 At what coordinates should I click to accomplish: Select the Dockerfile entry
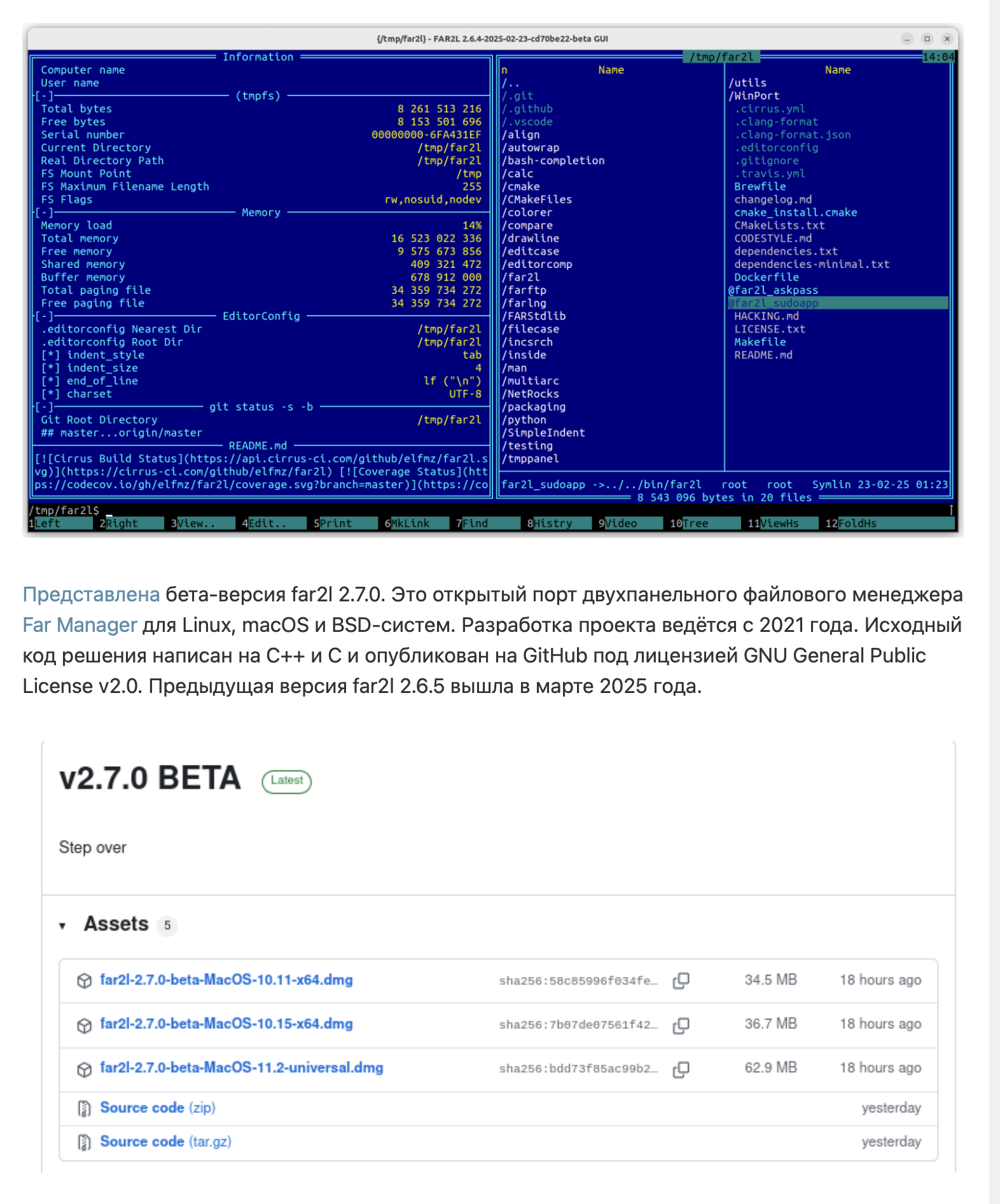(x=767, y=277)
